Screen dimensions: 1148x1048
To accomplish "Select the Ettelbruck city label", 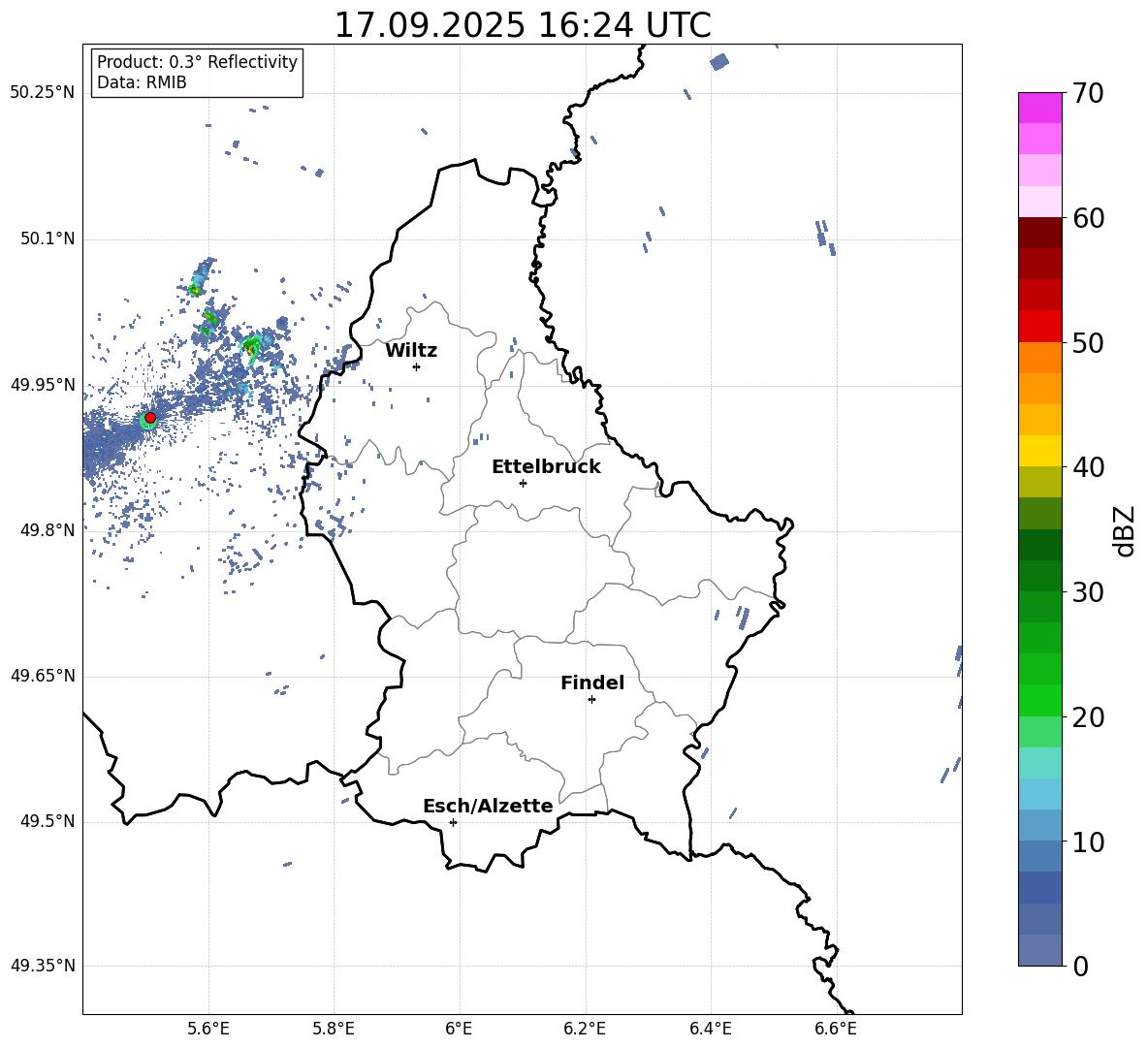I will [546, 467].
